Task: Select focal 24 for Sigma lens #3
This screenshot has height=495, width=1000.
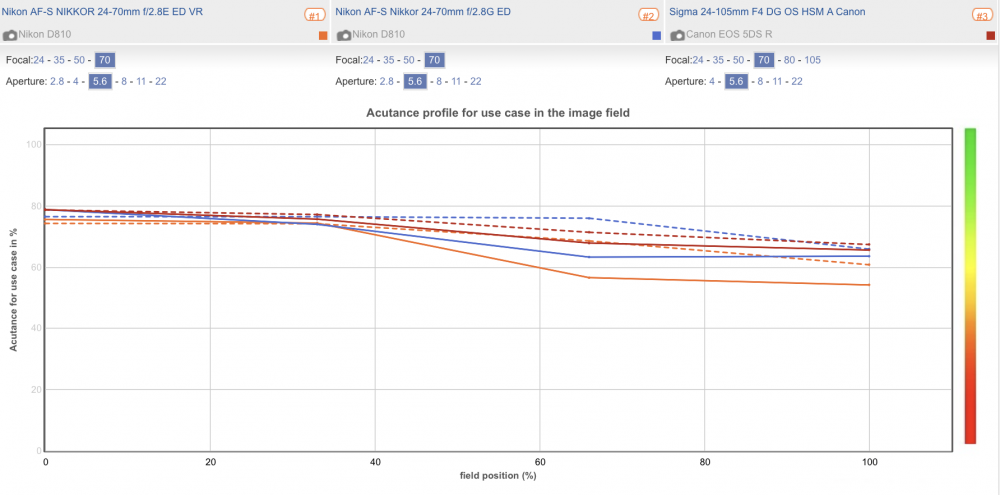Action: click(698, 61)
